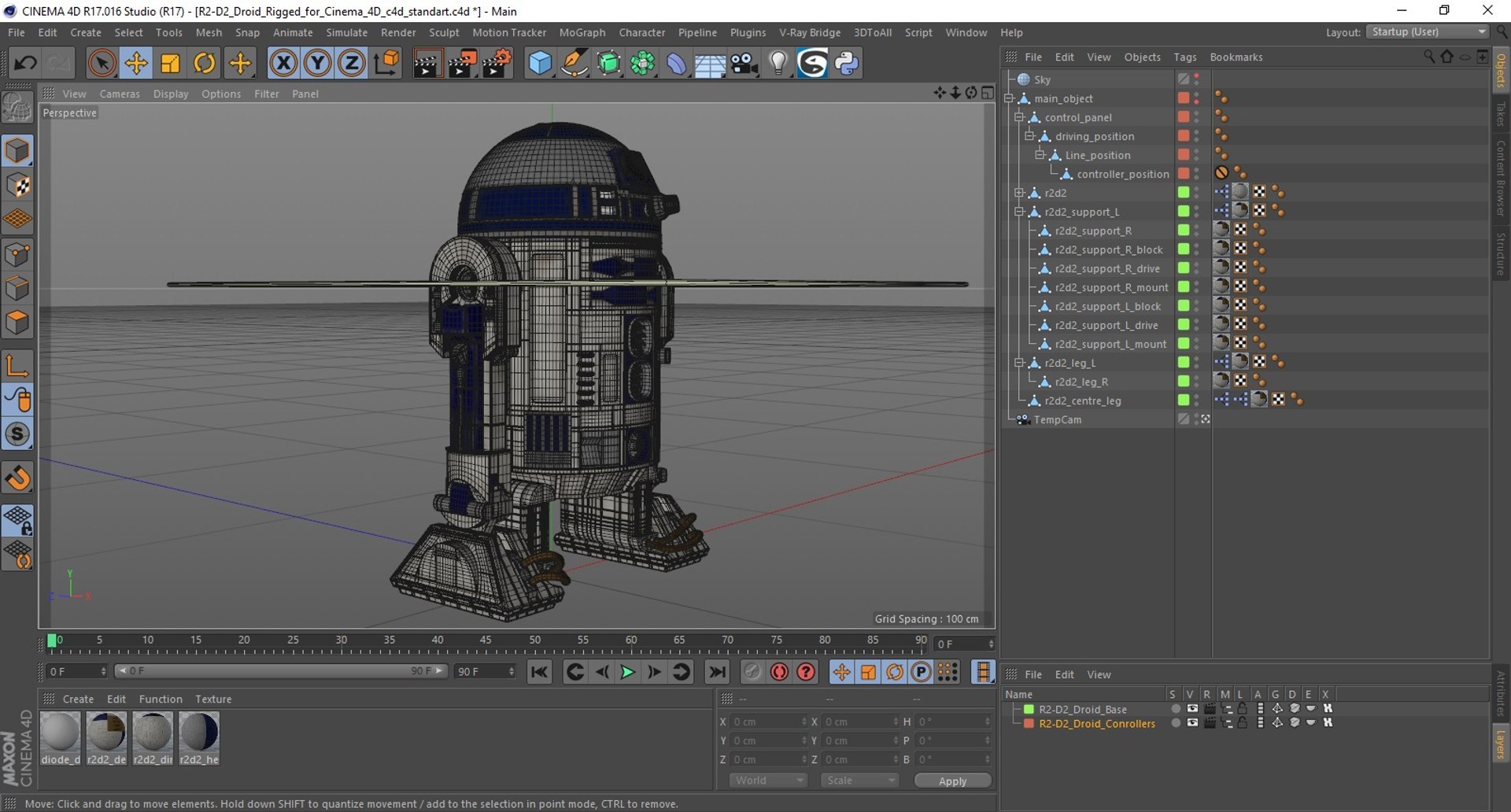Collapse the r2d2_leg_L node

pyautogui.click(x=1019, y=363)
